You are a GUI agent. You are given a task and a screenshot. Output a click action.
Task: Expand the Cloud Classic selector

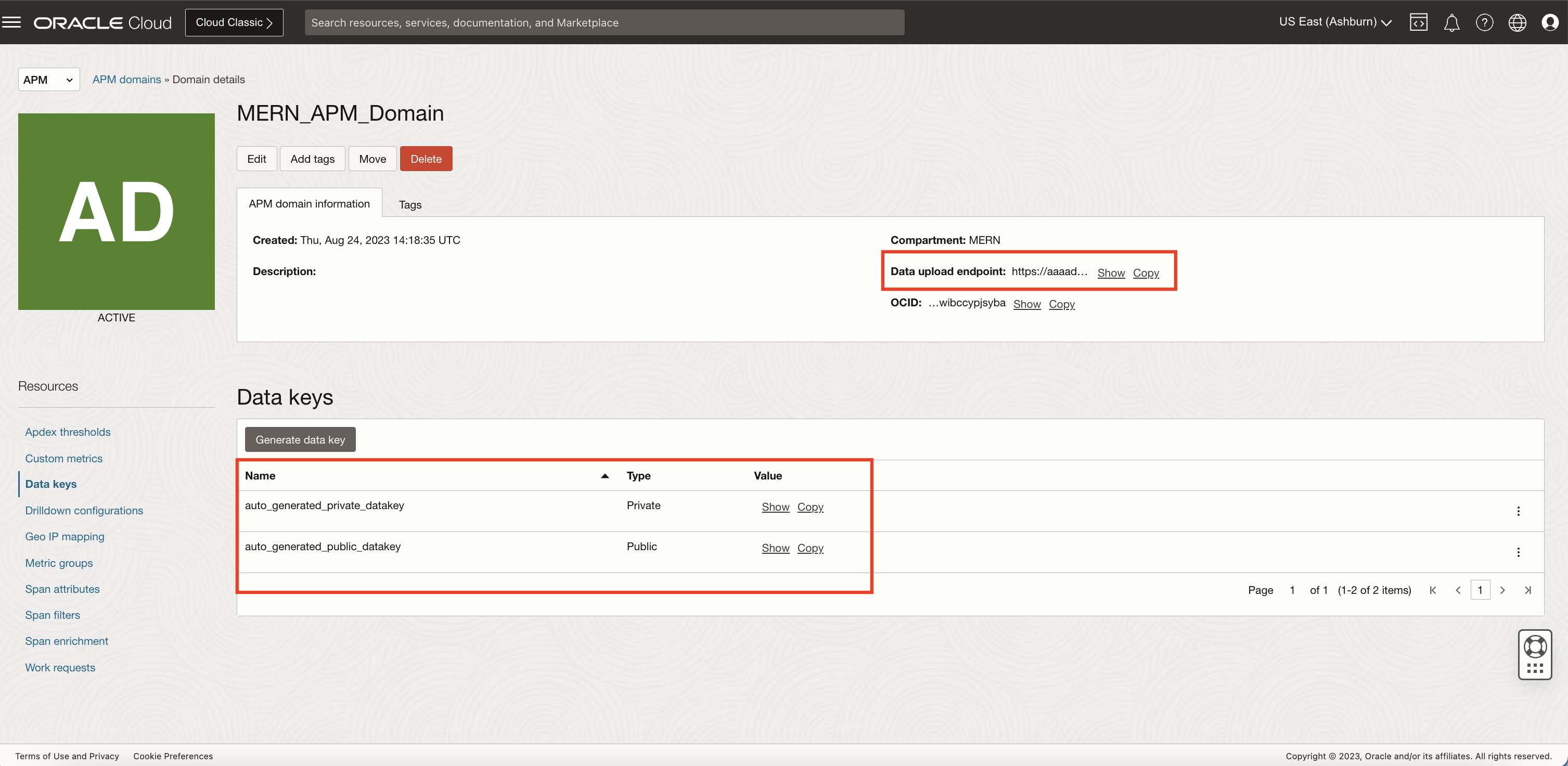click(x=234, y=22)
